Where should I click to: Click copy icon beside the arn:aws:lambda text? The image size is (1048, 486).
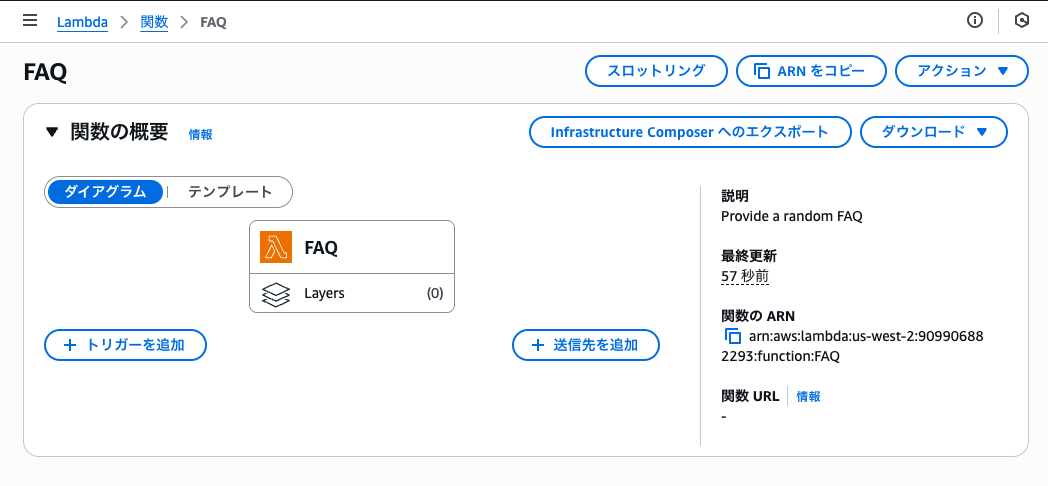[x=732, y=336]
